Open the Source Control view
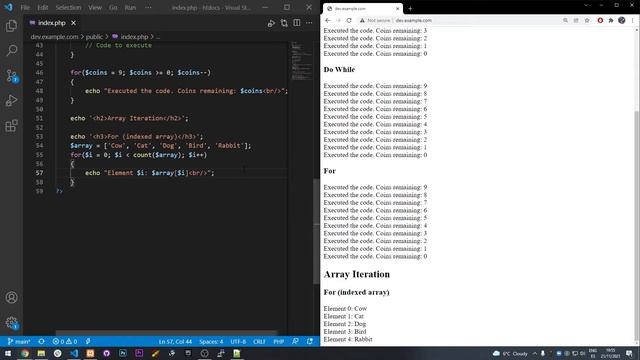 click(x=11, y=76)
